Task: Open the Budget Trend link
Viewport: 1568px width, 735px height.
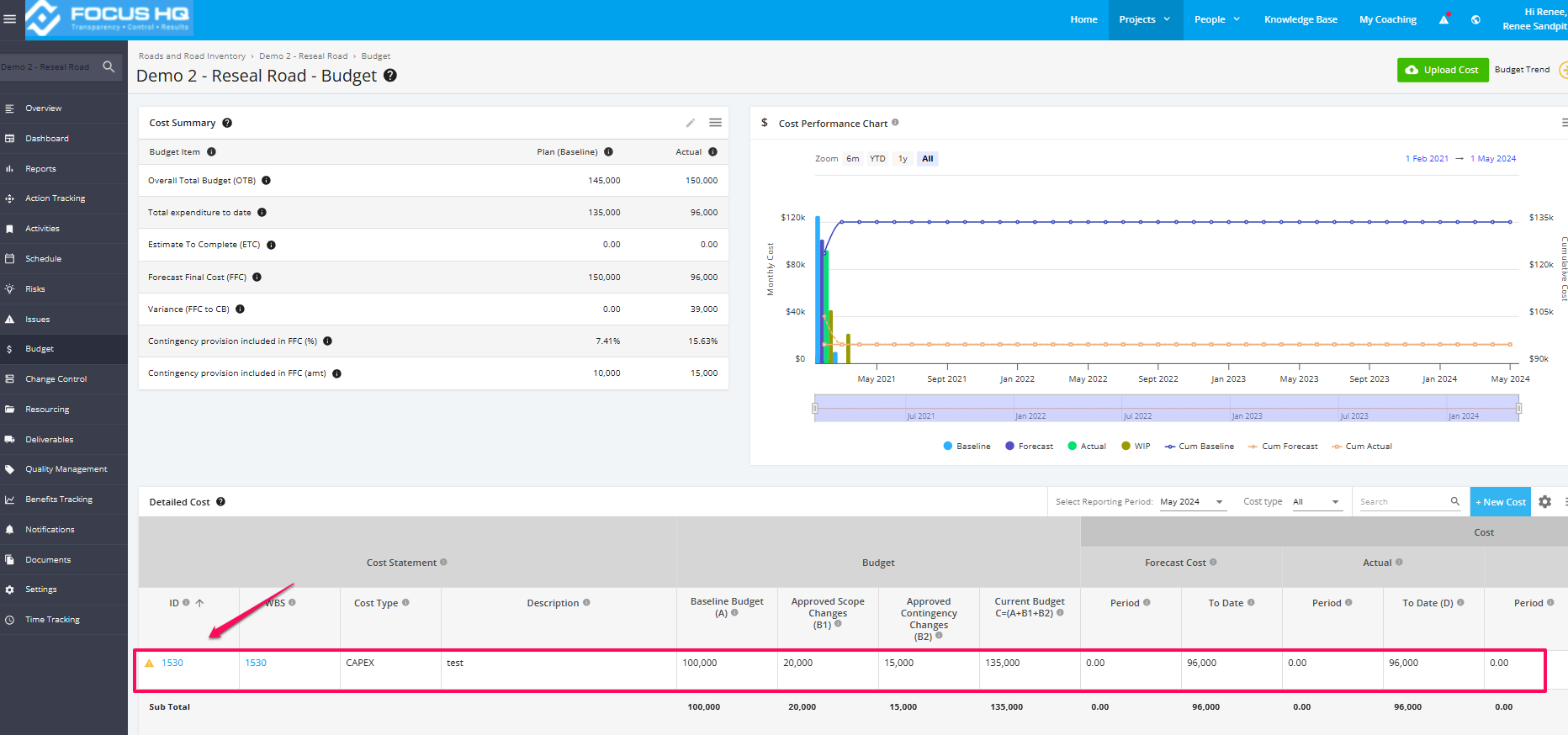Action: click(x=1522, y=70)
